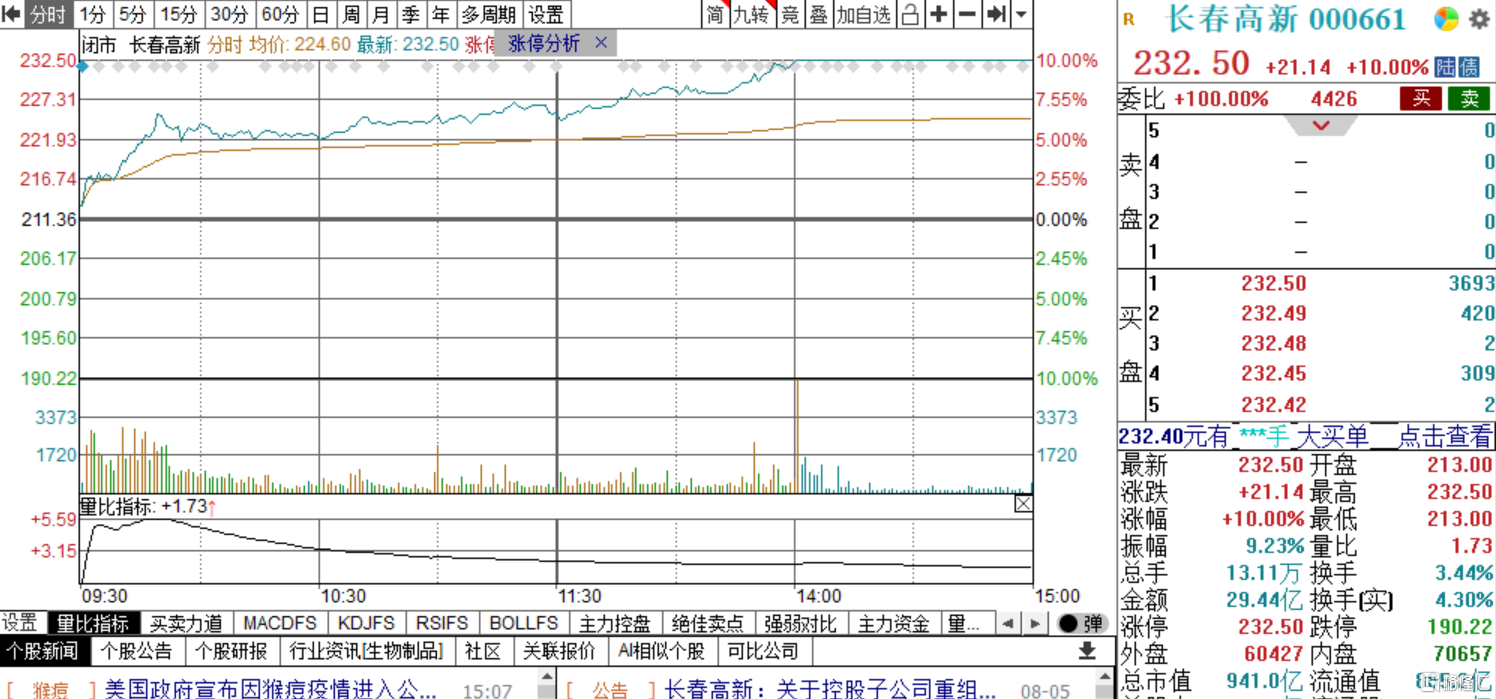1496x699 pixels.
Task: Click the 大买单 link
Action: (x=1332, y=437)
